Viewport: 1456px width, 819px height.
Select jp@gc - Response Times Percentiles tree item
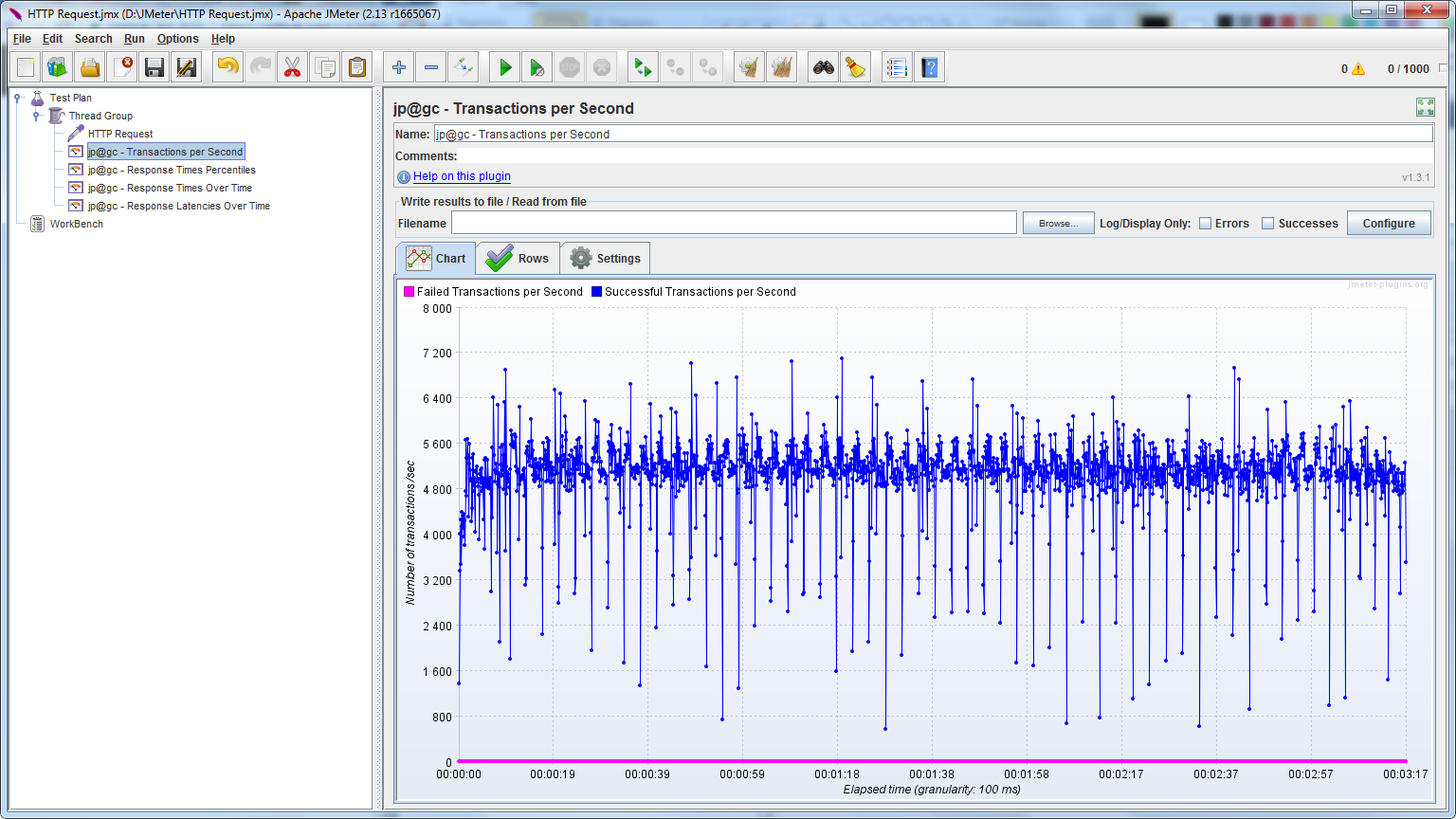(x=172, y=170)
